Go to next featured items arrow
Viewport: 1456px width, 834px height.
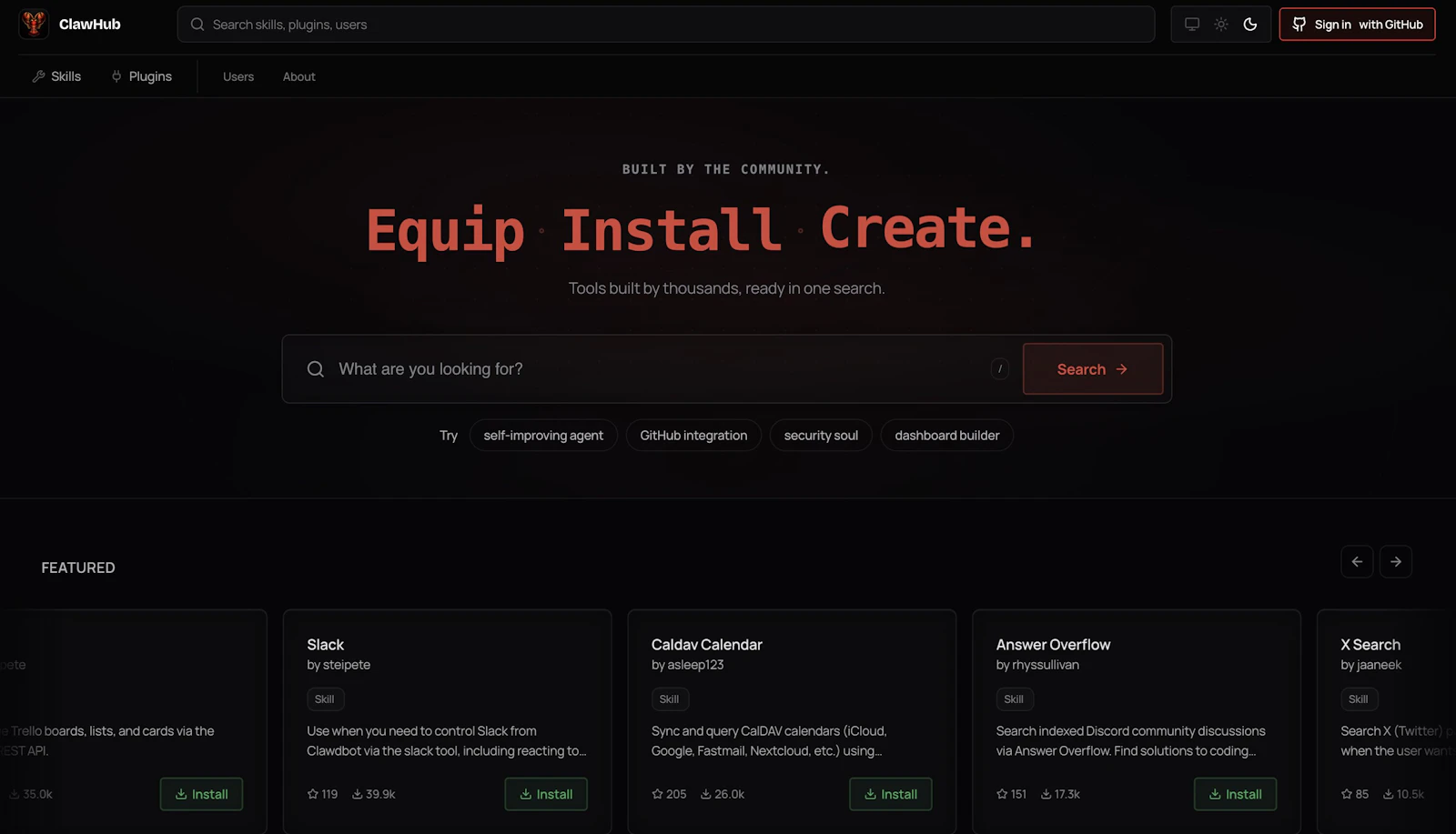point(1396,562)
